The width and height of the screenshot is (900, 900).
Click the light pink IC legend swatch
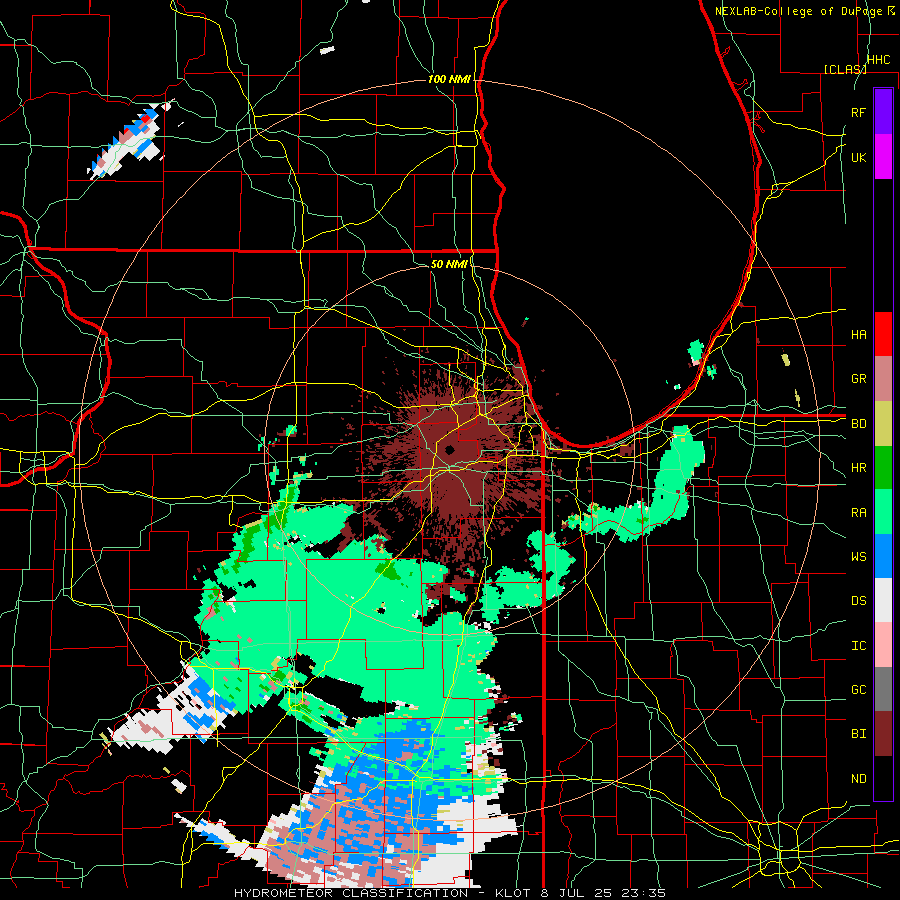(x=883, y=645)
